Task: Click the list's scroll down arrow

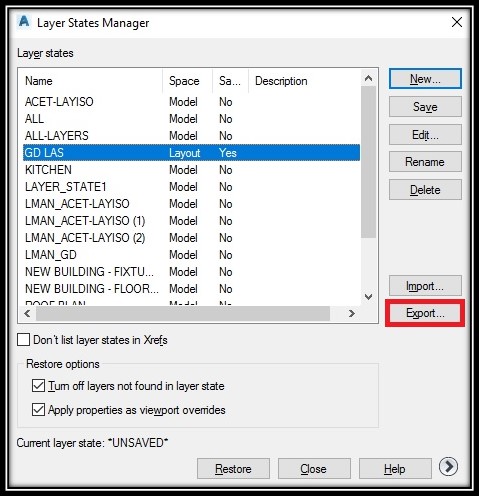Action: pyautogui.click(x=368, y=296)
